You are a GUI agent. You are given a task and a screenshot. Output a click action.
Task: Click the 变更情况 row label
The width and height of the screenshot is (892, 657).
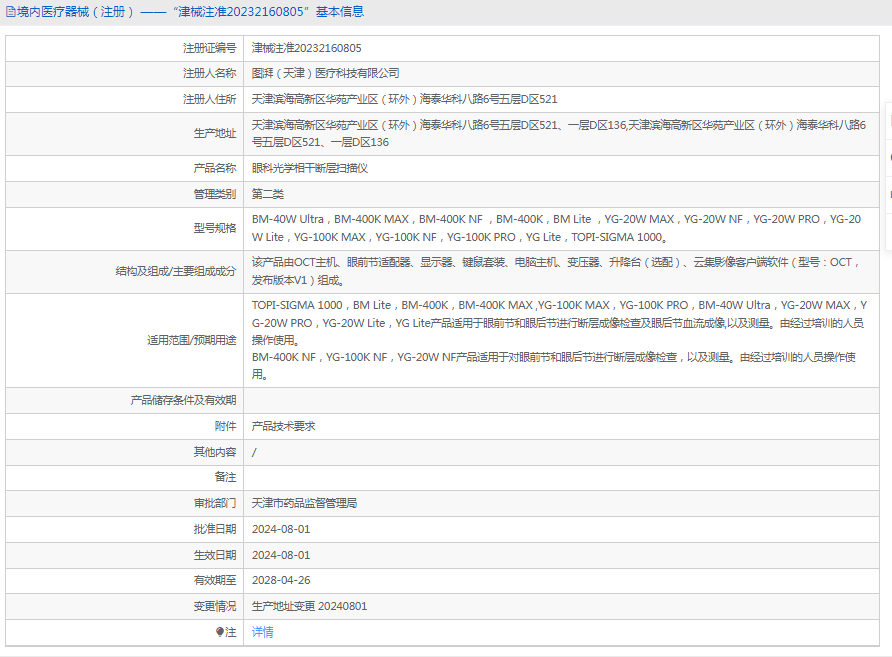[x=214, y=606]
